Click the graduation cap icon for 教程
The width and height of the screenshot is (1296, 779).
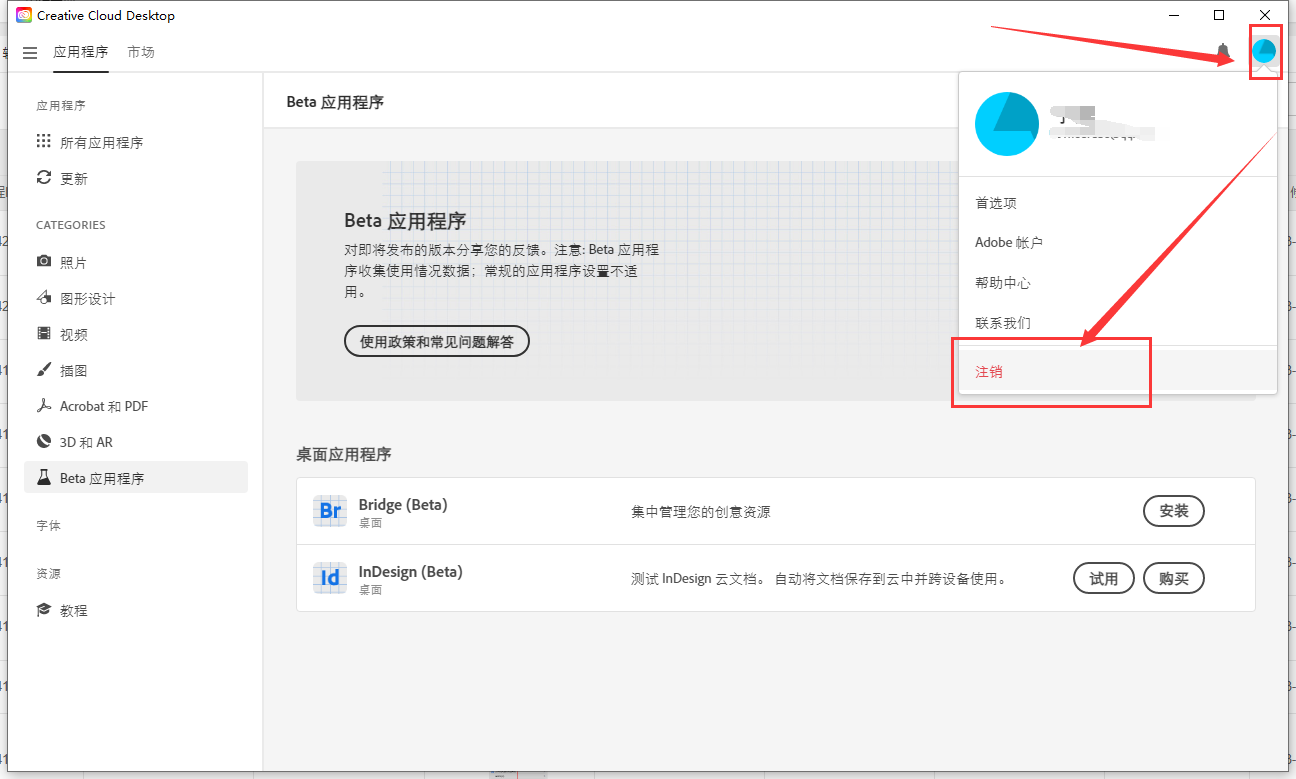coord(44,610)
